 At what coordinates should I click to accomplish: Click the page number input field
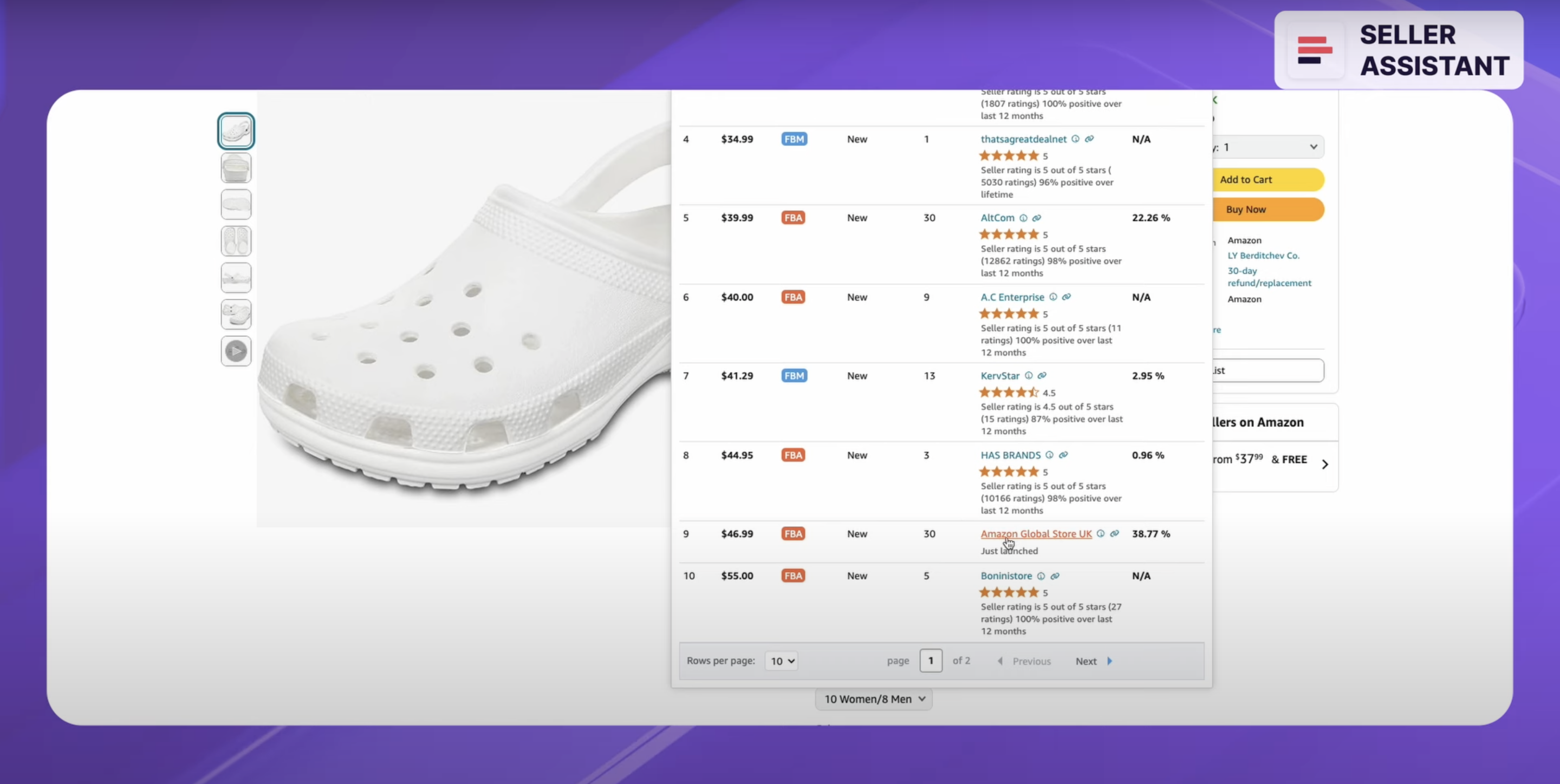click(x=931, y=661)
